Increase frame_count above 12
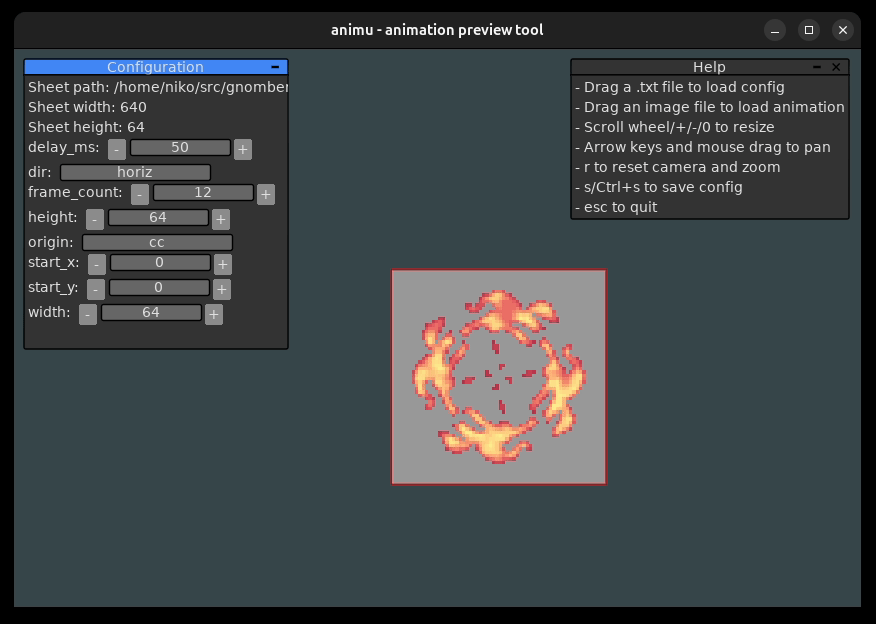The height and width of the screenshot is (624, 876). pos(264,193)
